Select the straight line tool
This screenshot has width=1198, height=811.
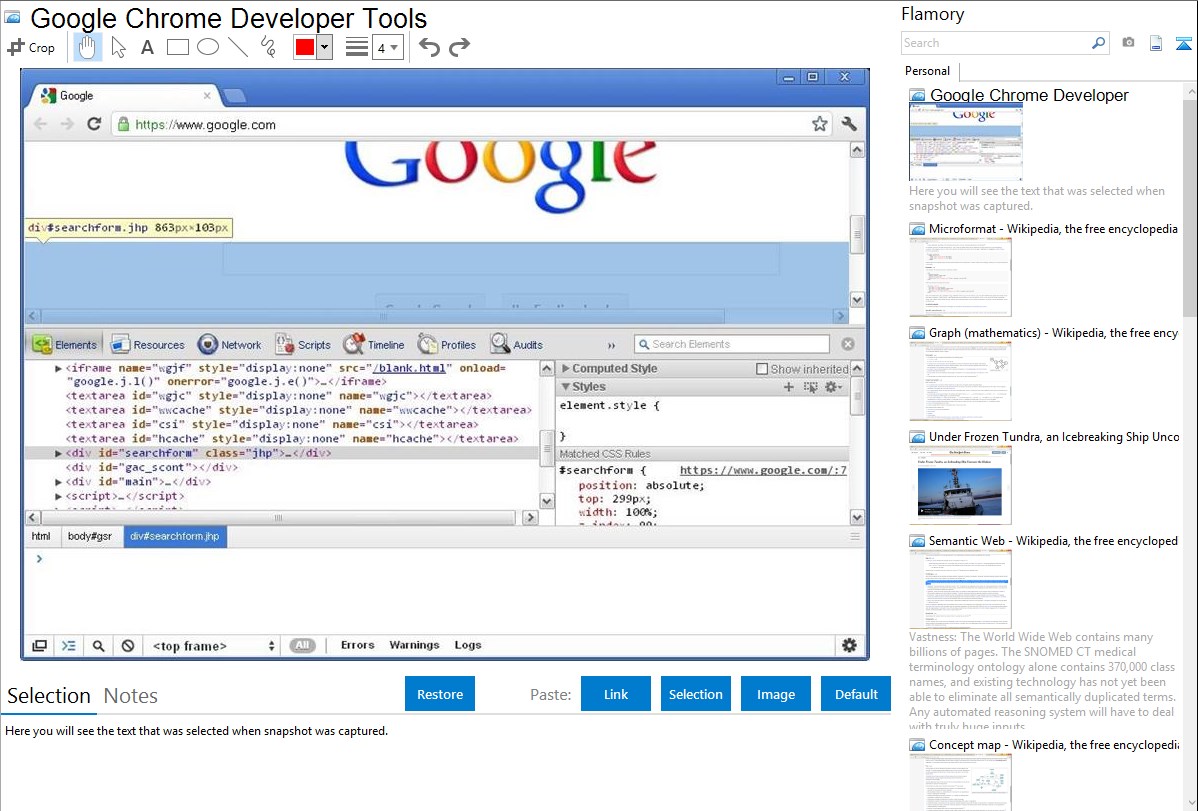tap(238, 47)
